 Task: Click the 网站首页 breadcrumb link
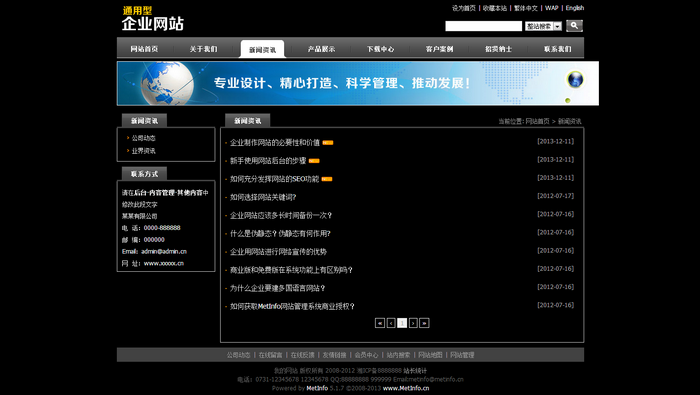point(537,121)
